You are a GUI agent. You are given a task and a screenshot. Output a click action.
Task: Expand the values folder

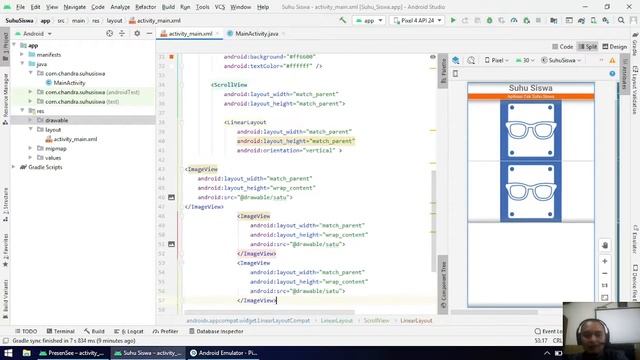pyautogui.click(x=31, y=158)
